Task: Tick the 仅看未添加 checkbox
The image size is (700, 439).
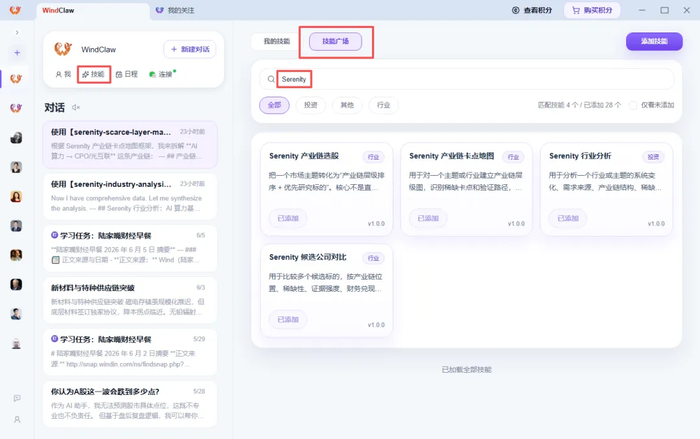Action: tap(633, 105)
